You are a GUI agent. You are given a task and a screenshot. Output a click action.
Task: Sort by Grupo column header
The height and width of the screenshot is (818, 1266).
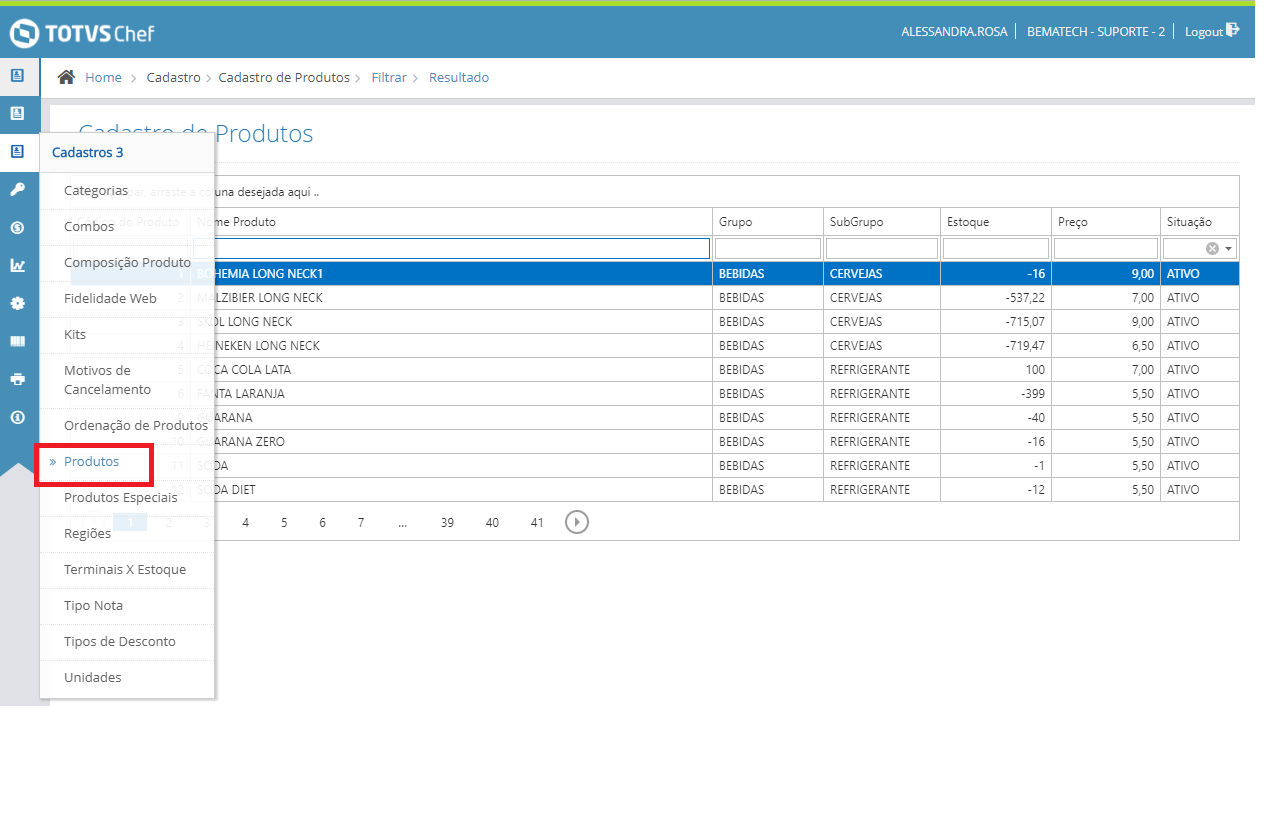[768, 222]
